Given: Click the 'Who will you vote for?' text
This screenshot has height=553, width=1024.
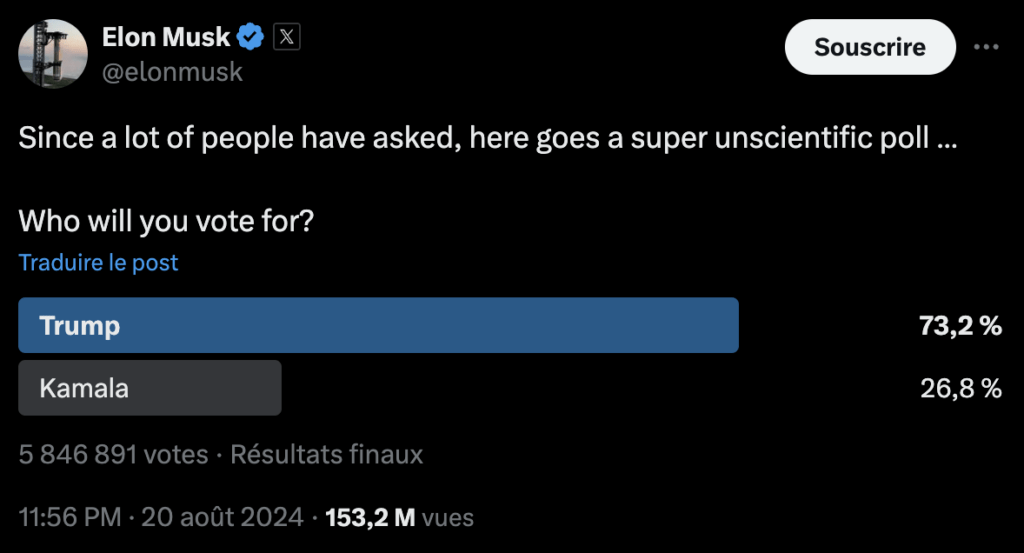Looking at the screenshot, I should [166, 221].
